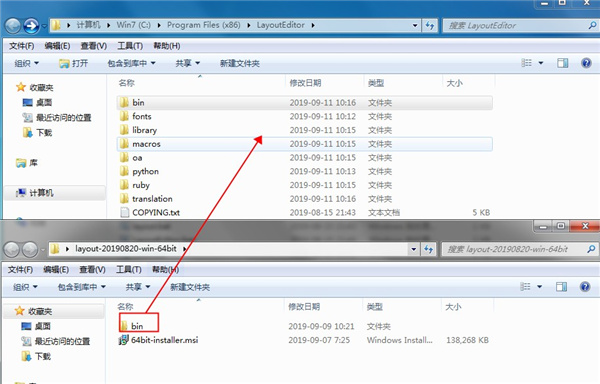Image resolution: width=600 pixels, height=384 pixels.
Task: Click view mode icon in layout-20190820 window
Action: [525, 286]
